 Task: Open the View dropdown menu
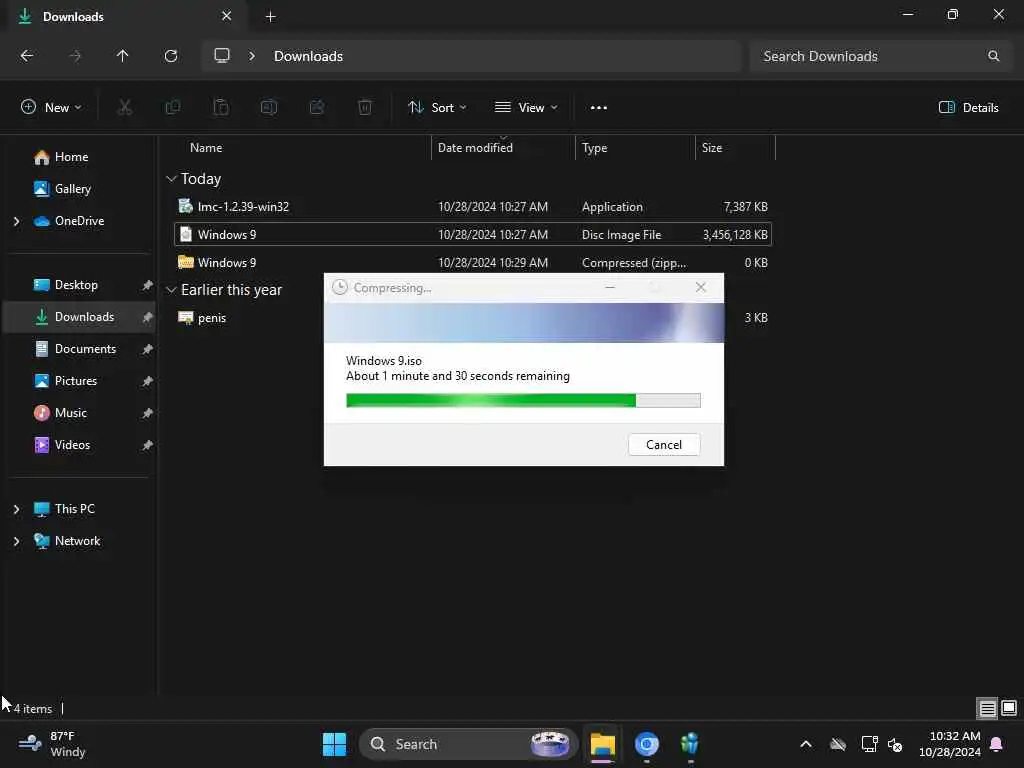(526, 108)
